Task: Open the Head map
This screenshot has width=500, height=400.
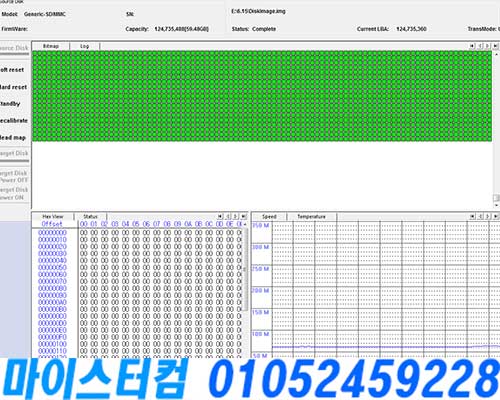Action: [13, 137]
